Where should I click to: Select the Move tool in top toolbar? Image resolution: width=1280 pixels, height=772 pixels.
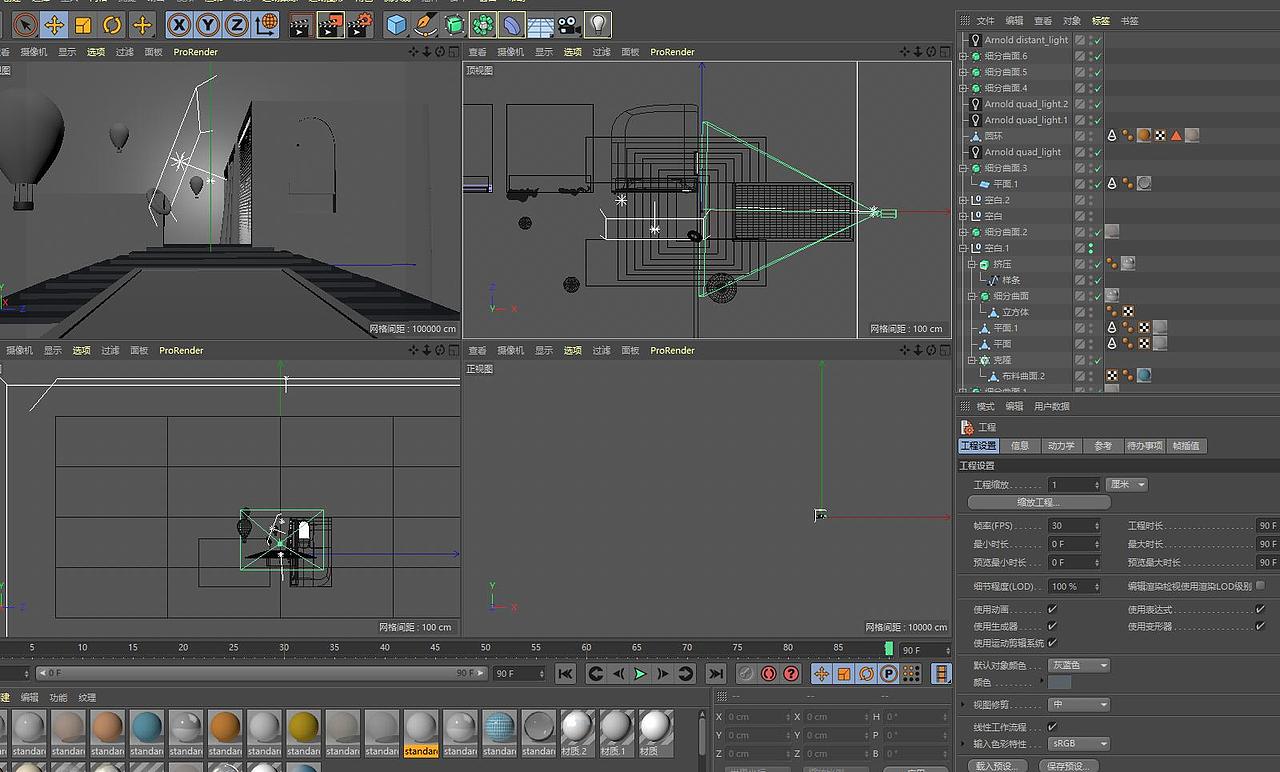pyautogui.click(x=54, y=25)
